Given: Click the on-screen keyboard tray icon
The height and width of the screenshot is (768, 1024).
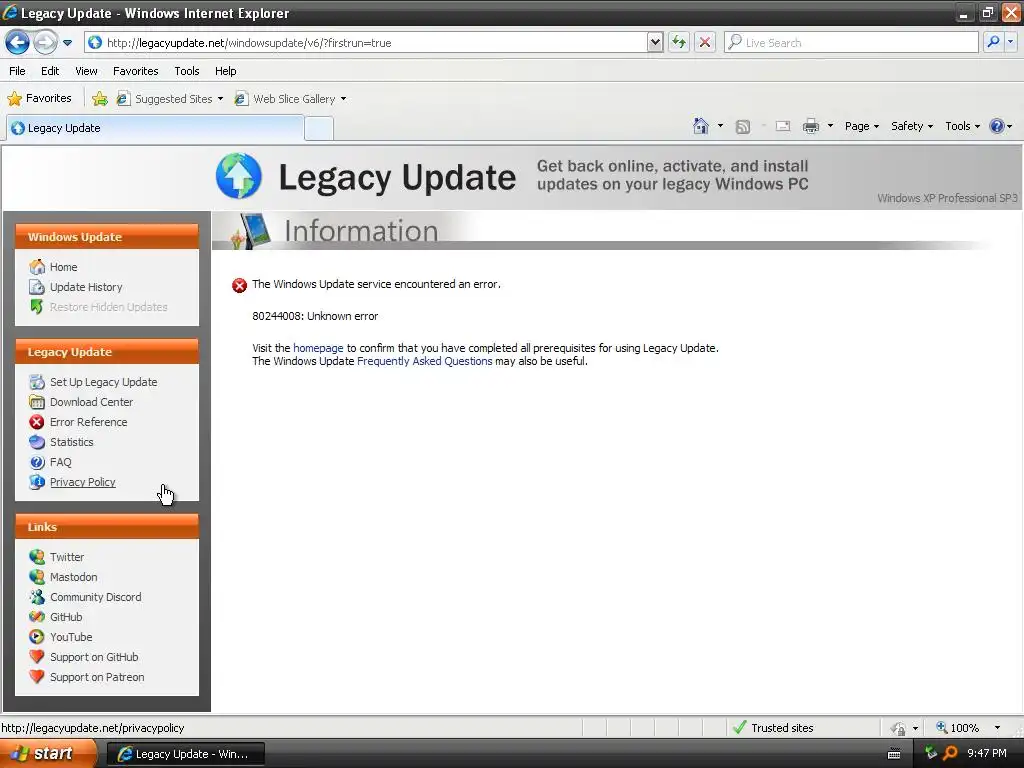Looking at the screenshot, I should 894,754.
